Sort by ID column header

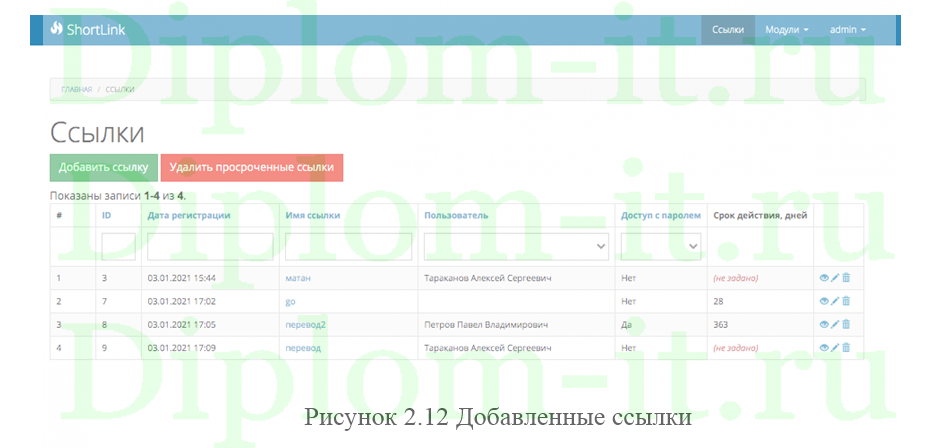pyautogui.click(x=106, y=215)
